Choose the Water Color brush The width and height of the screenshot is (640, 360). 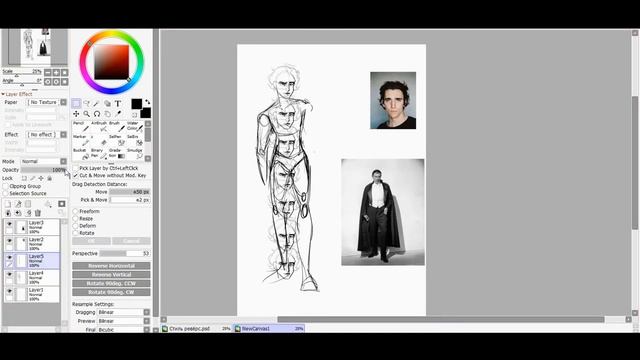point(134,127)
